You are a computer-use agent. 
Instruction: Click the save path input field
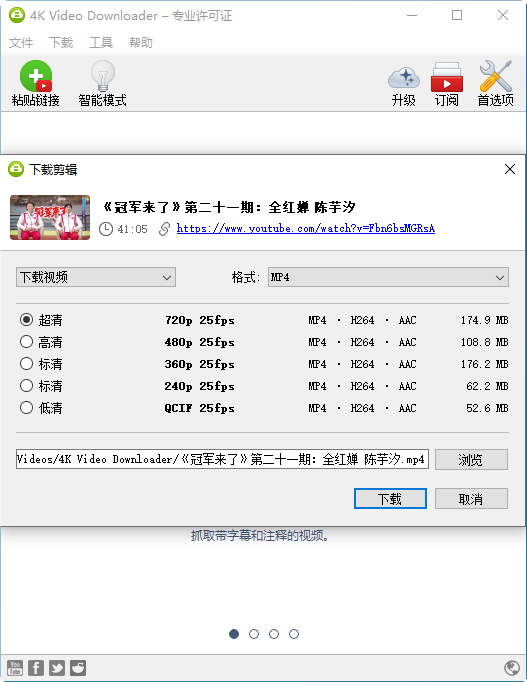point(222,459)
